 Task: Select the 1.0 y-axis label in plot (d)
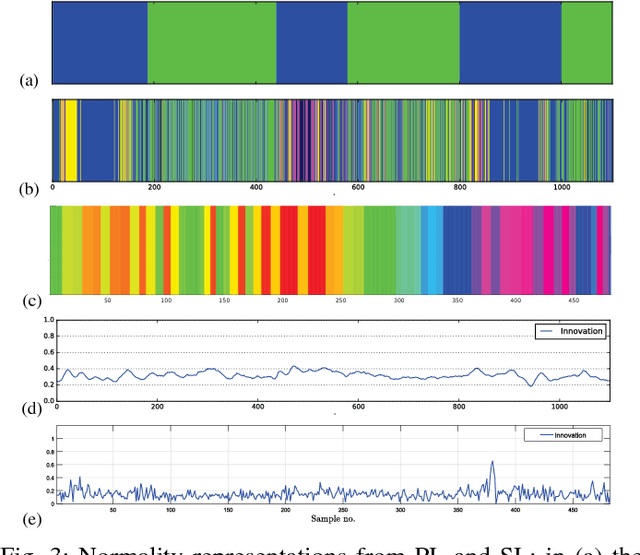tap(46, 320)
